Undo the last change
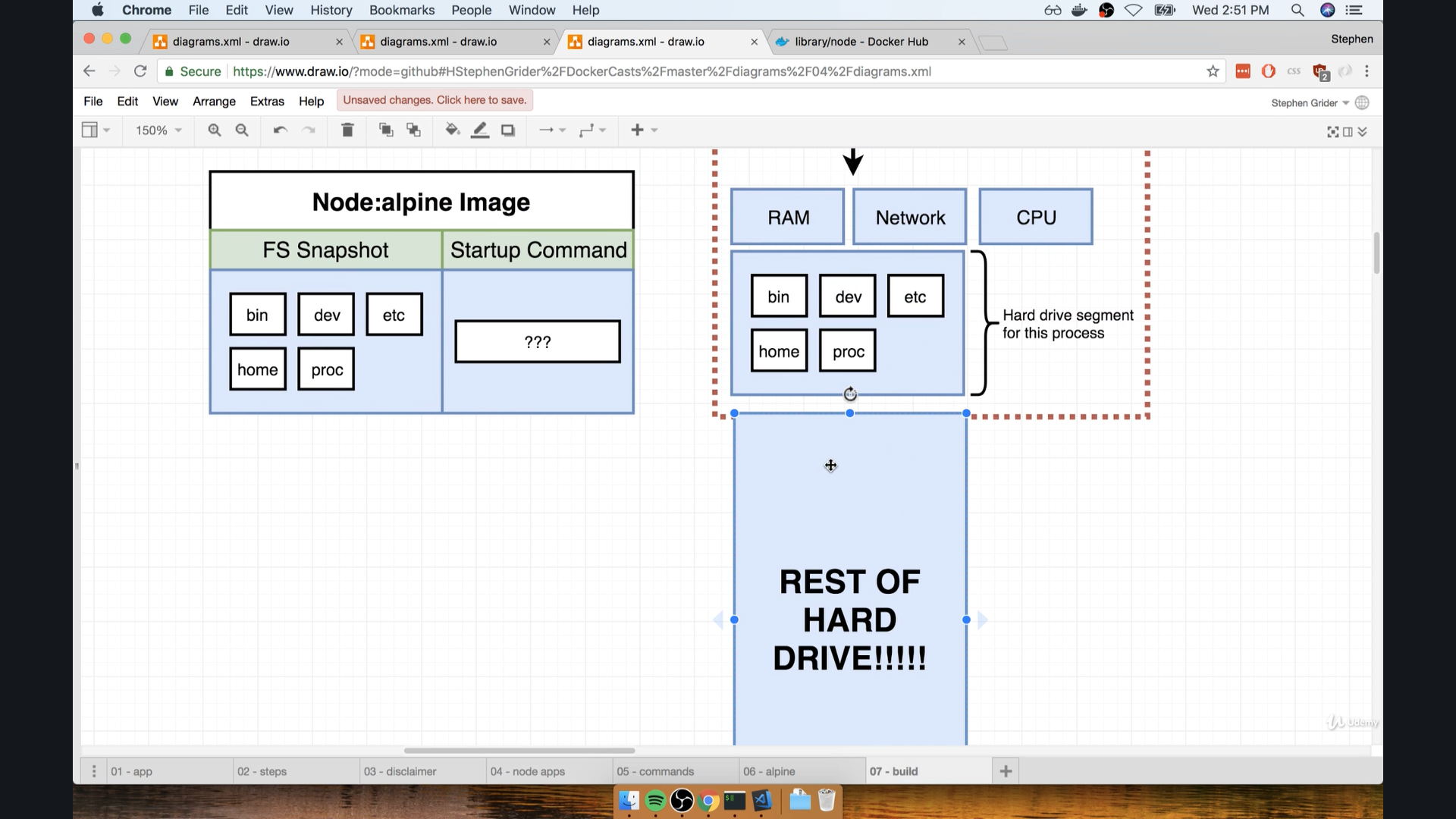Image resolution: width=1456 pixels, height=819 pixels. coord(280,130)
